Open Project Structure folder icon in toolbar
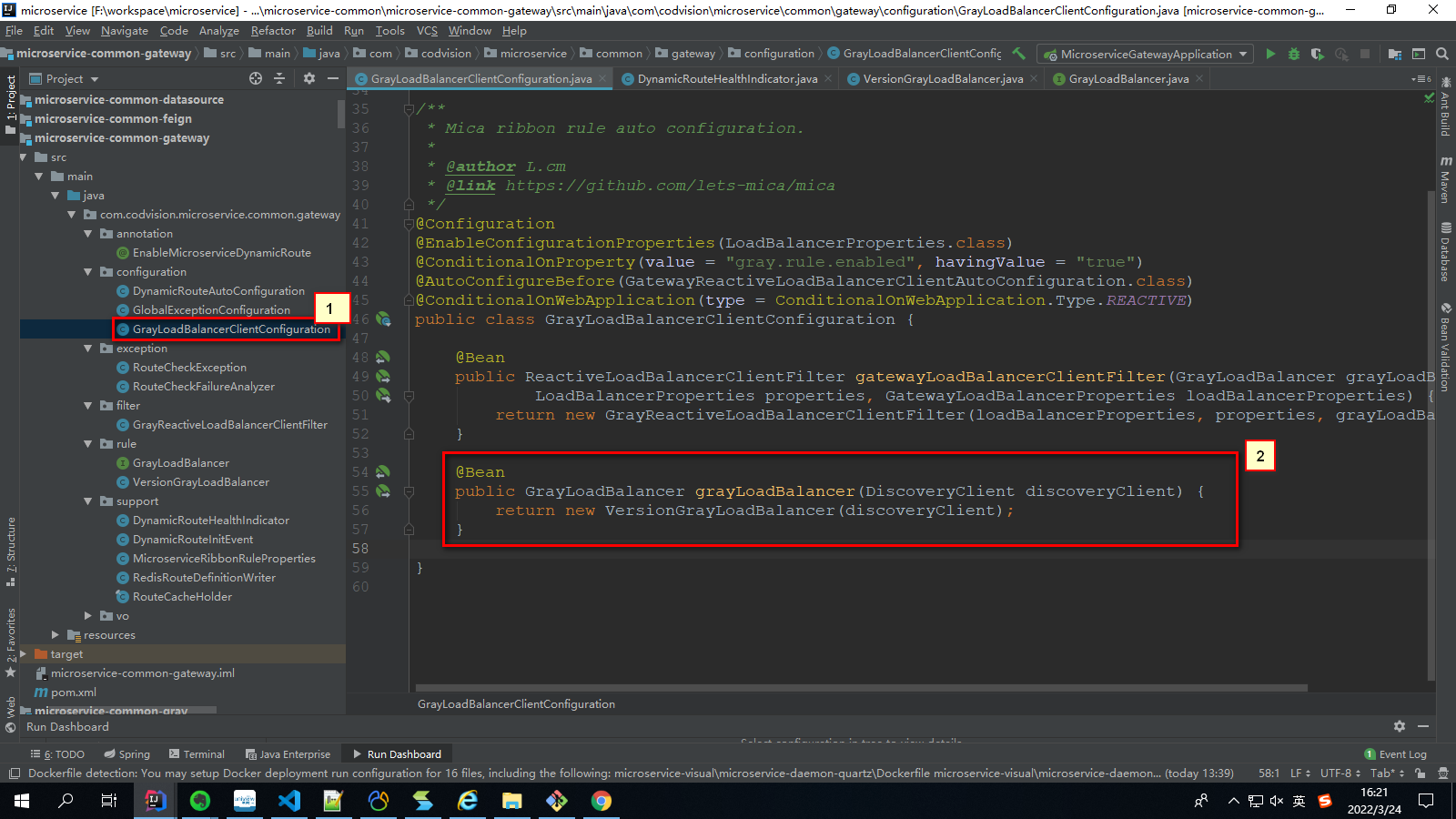Screen dimensions: 1456x819 coord(1394,54)
